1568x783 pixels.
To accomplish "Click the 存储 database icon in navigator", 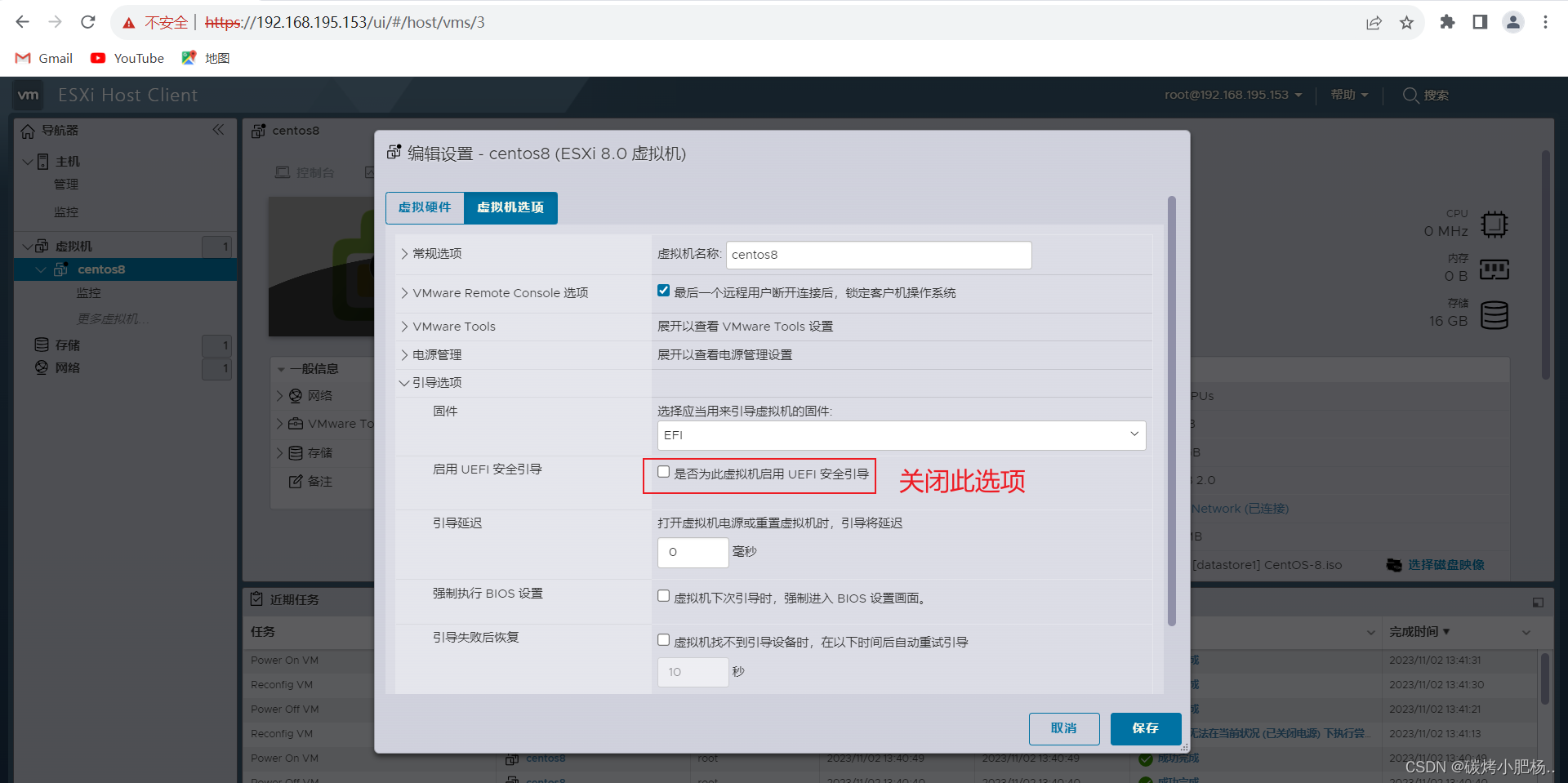I will [42, 345].
